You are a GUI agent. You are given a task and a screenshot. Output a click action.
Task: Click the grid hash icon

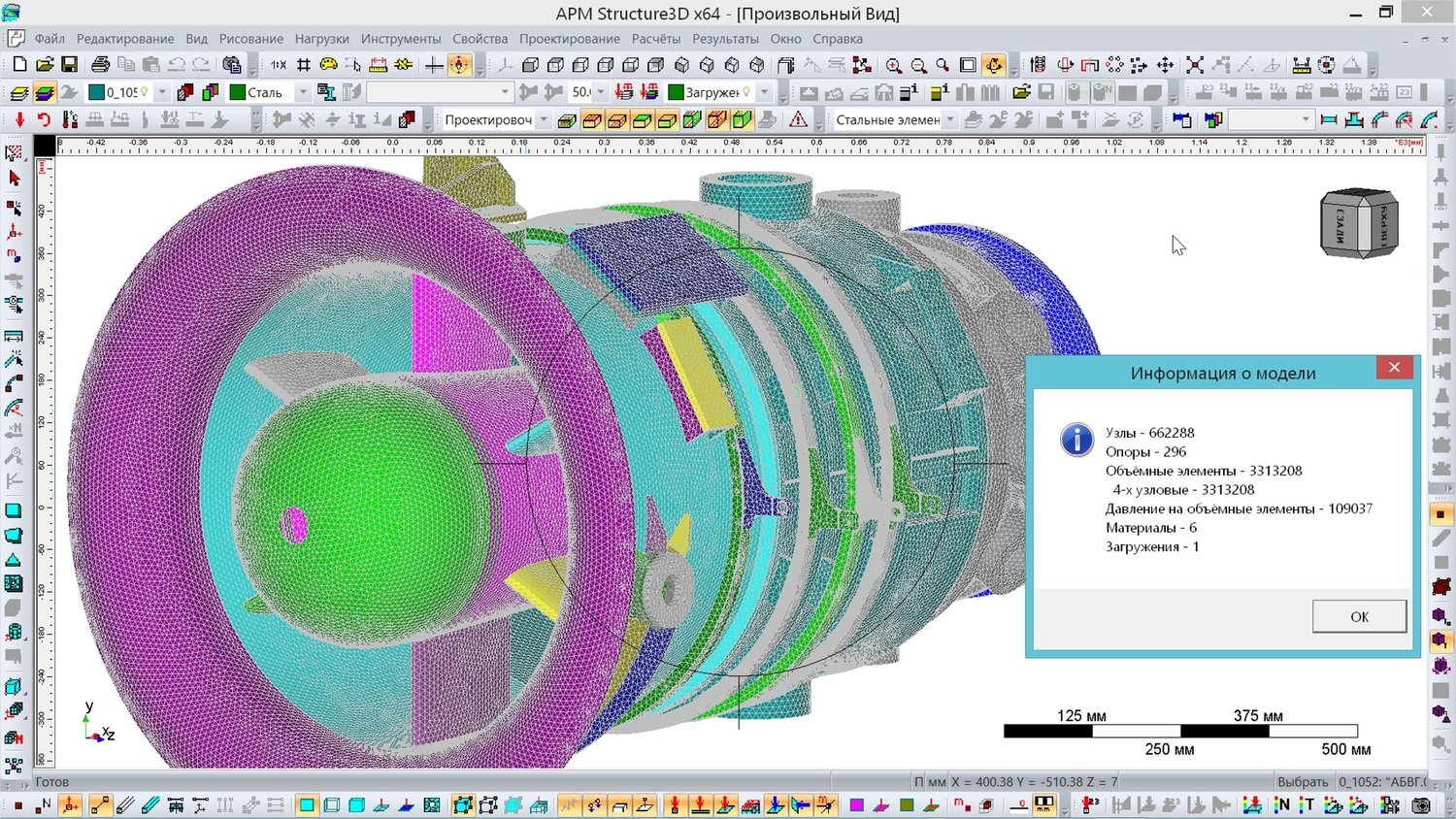point(304,65)
